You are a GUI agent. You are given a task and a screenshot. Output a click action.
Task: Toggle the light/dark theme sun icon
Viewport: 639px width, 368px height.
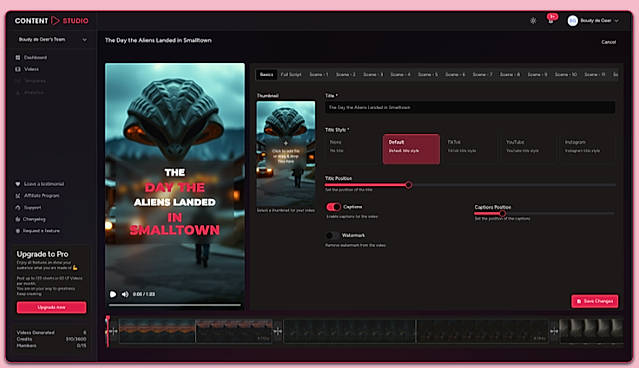point(533,20)
